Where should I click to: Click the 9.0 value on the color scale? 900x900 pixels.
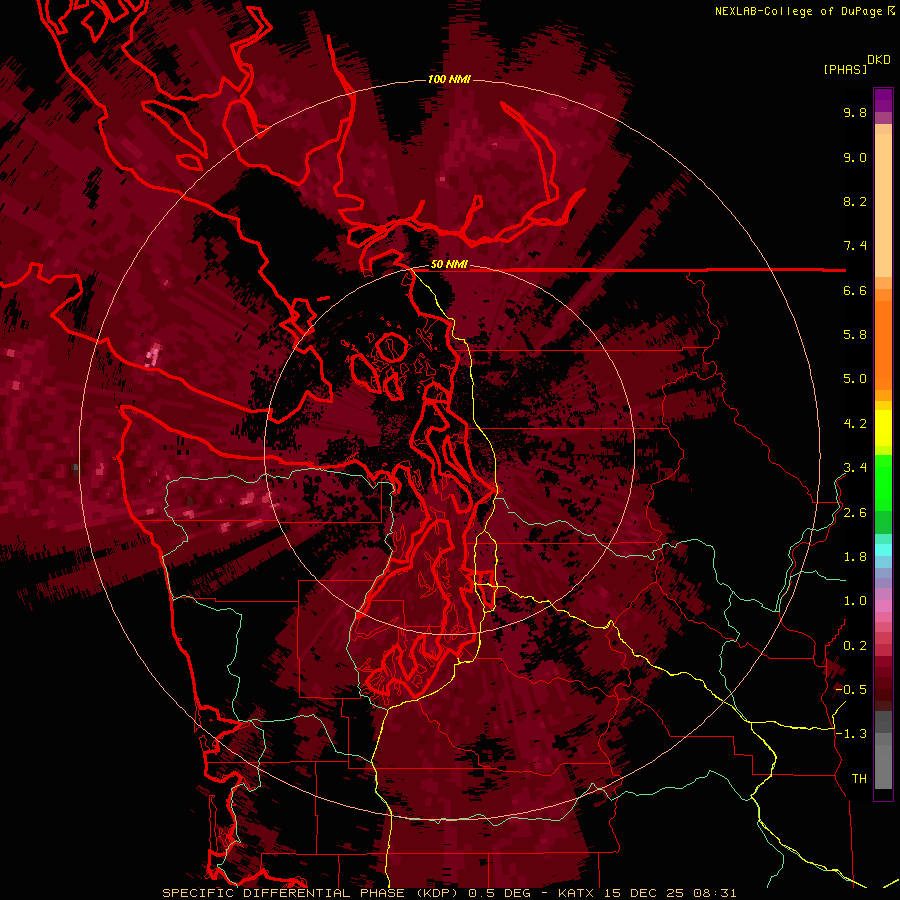(x=855, y=157)
